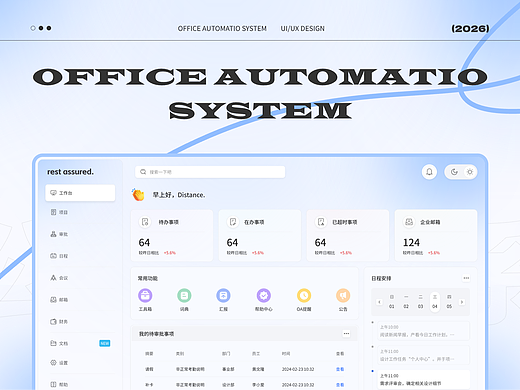Click the "UI/UX DESIGN" header text

302,29
